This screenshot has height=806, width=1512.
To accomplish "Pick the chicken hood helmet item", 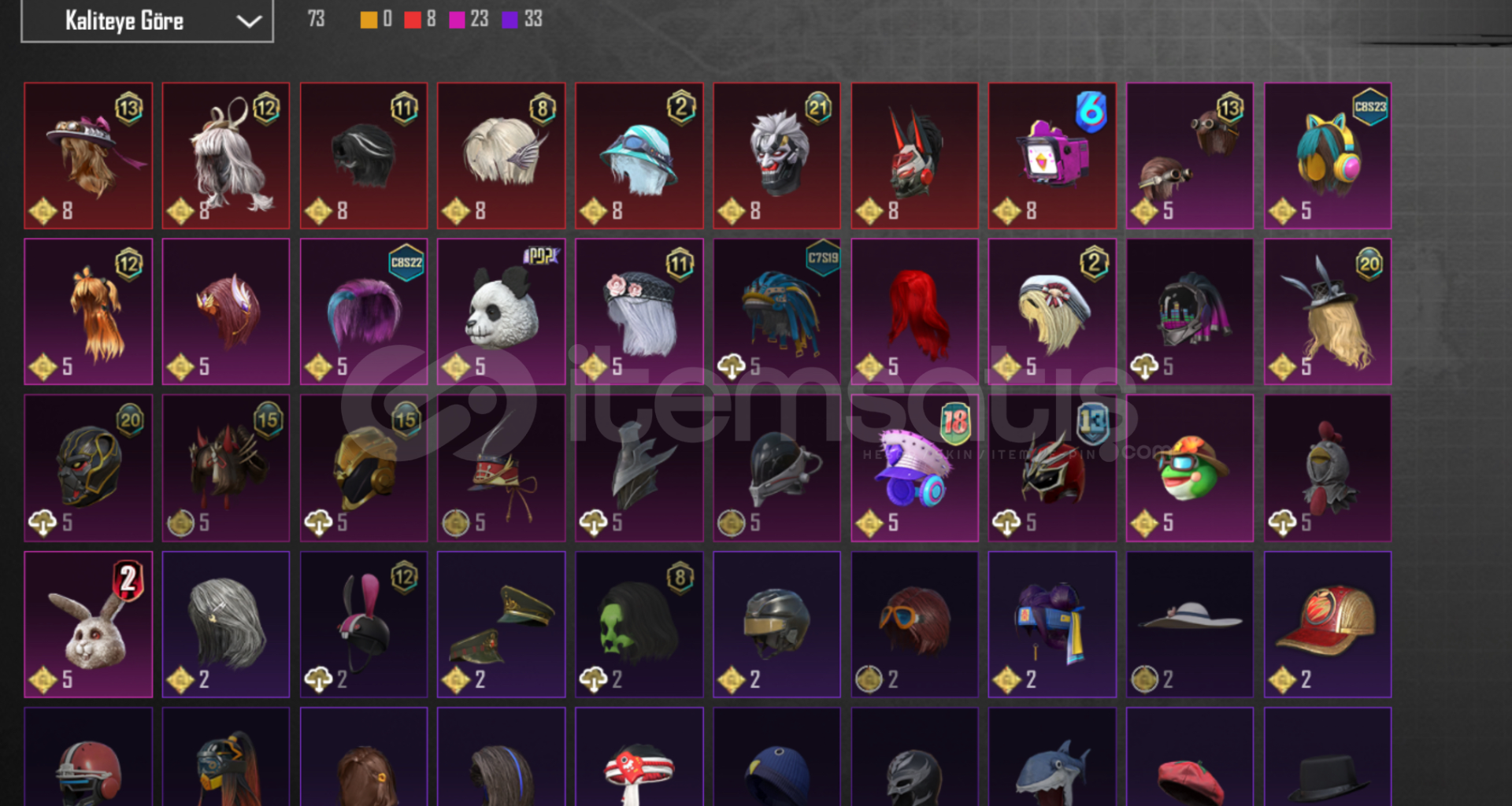I will [1328, 468].
